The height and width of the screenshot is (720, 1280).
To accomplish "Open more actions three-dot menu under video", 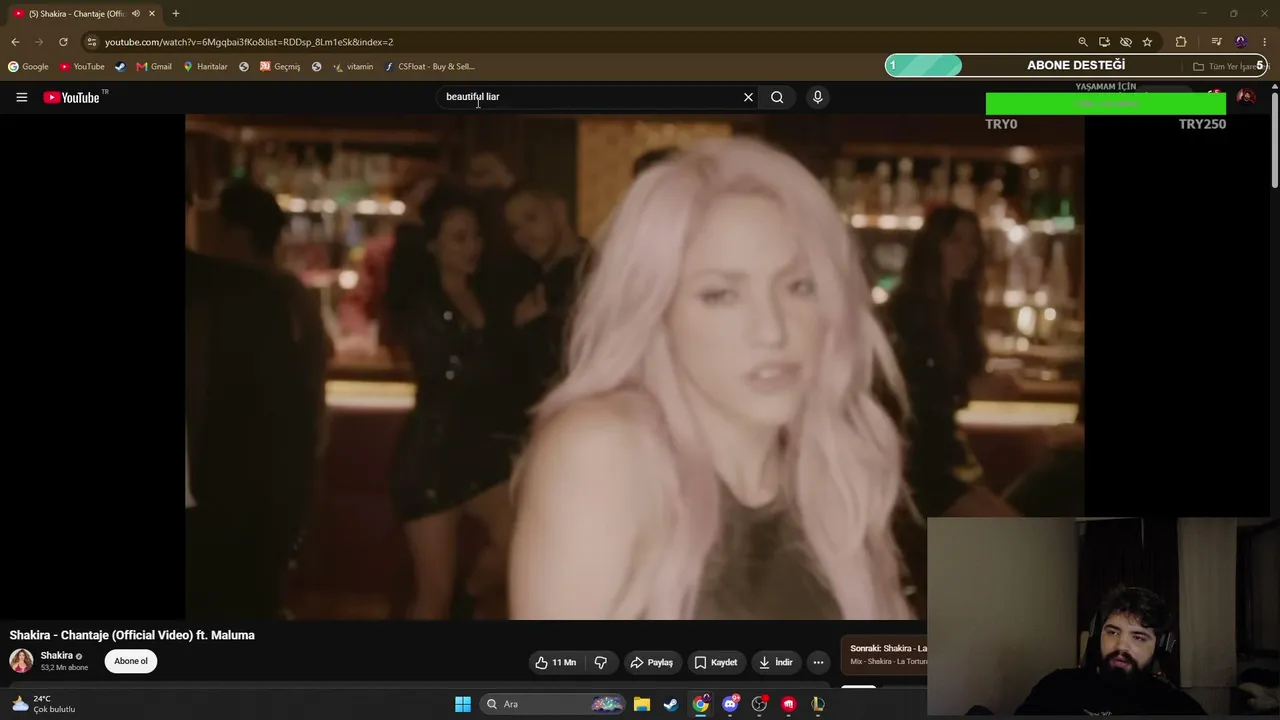I will pos(818,662).
